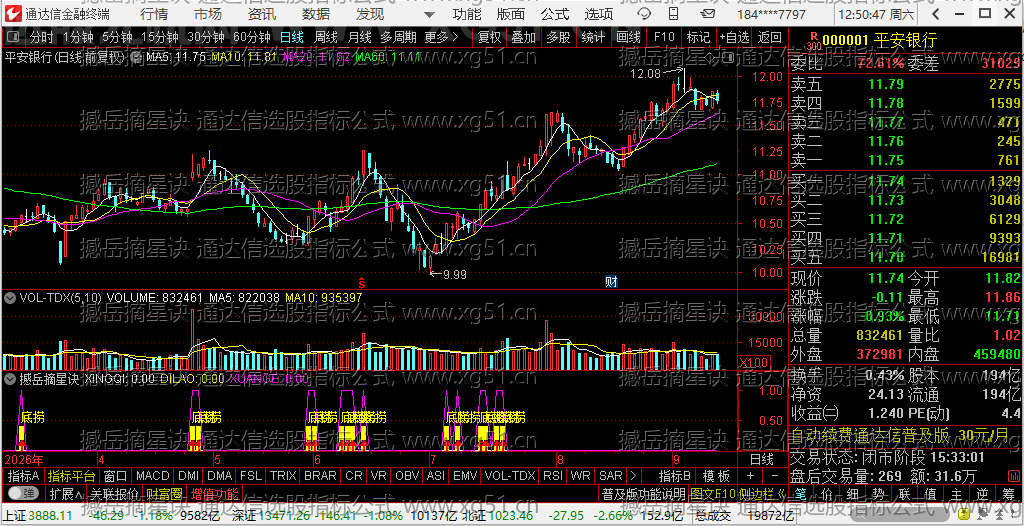Expand 侧边栏 sidebar toggle
1024x526 pixels.
click(763, 493)
